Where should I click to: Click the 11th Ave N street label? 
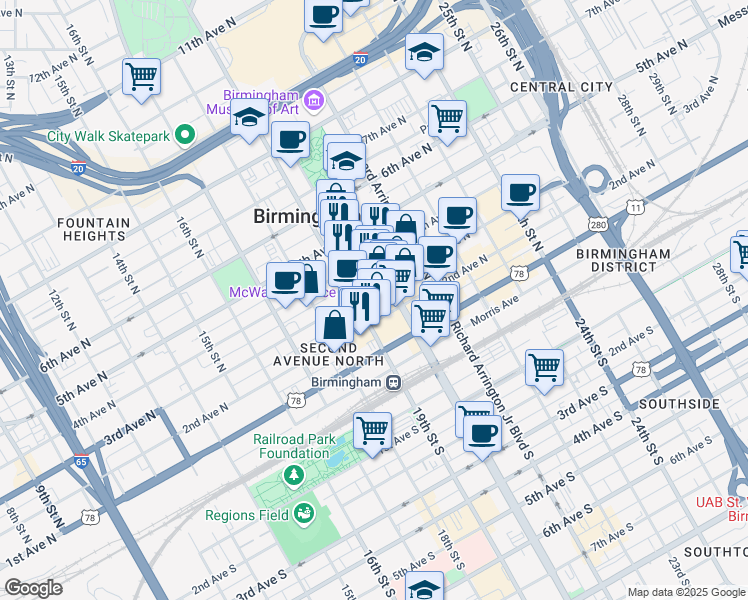click(206, 36)
